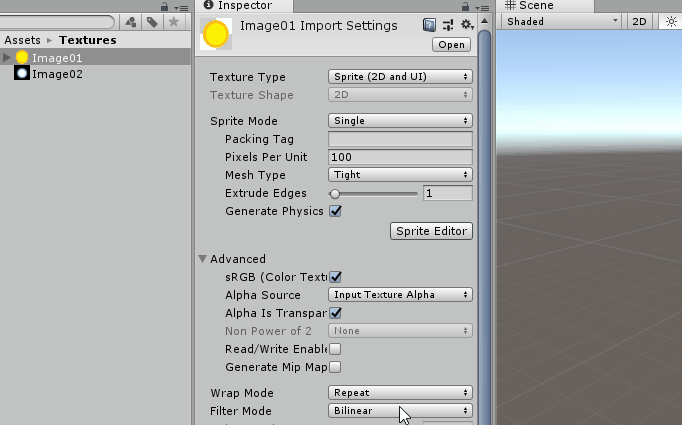Click the Extrude Edges value field

tap(448, 193)
